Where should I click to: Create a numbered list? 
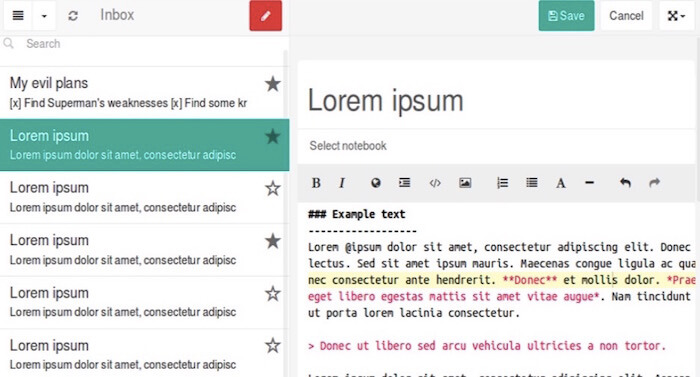pos(503,183)
